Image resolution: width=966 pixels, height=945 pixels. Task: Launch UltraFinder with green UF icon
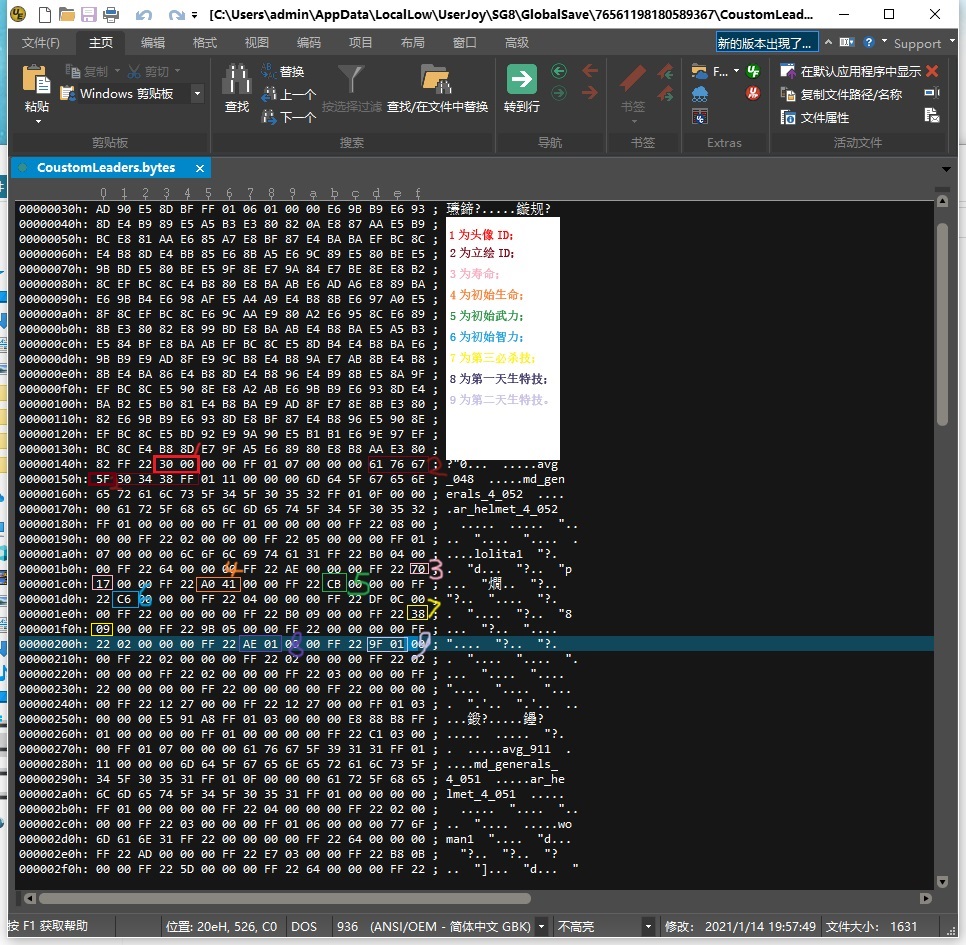(752, 71)
